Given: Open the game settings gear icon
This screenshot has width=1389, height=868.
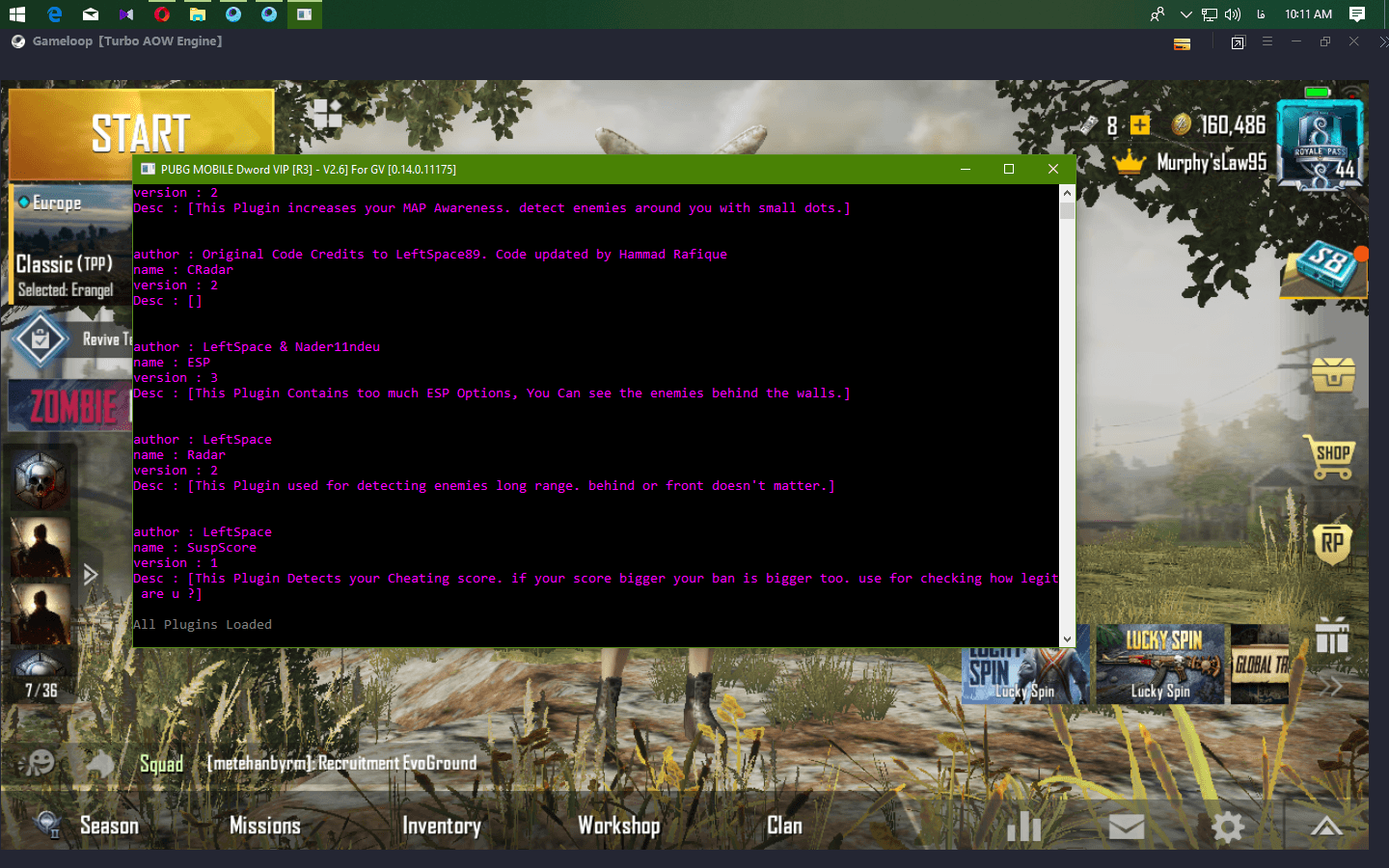Looking at the screenshot, I should (1228, 827).
